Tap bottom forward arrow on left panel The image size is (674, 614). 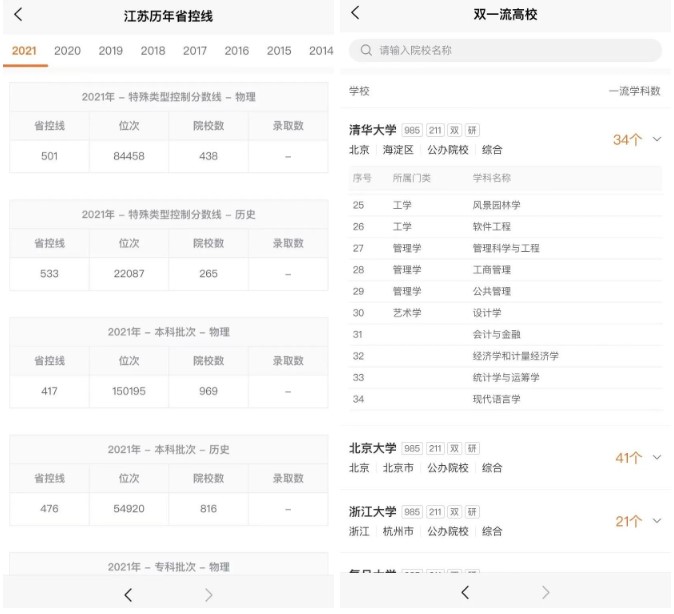click(x=208, y=595)
